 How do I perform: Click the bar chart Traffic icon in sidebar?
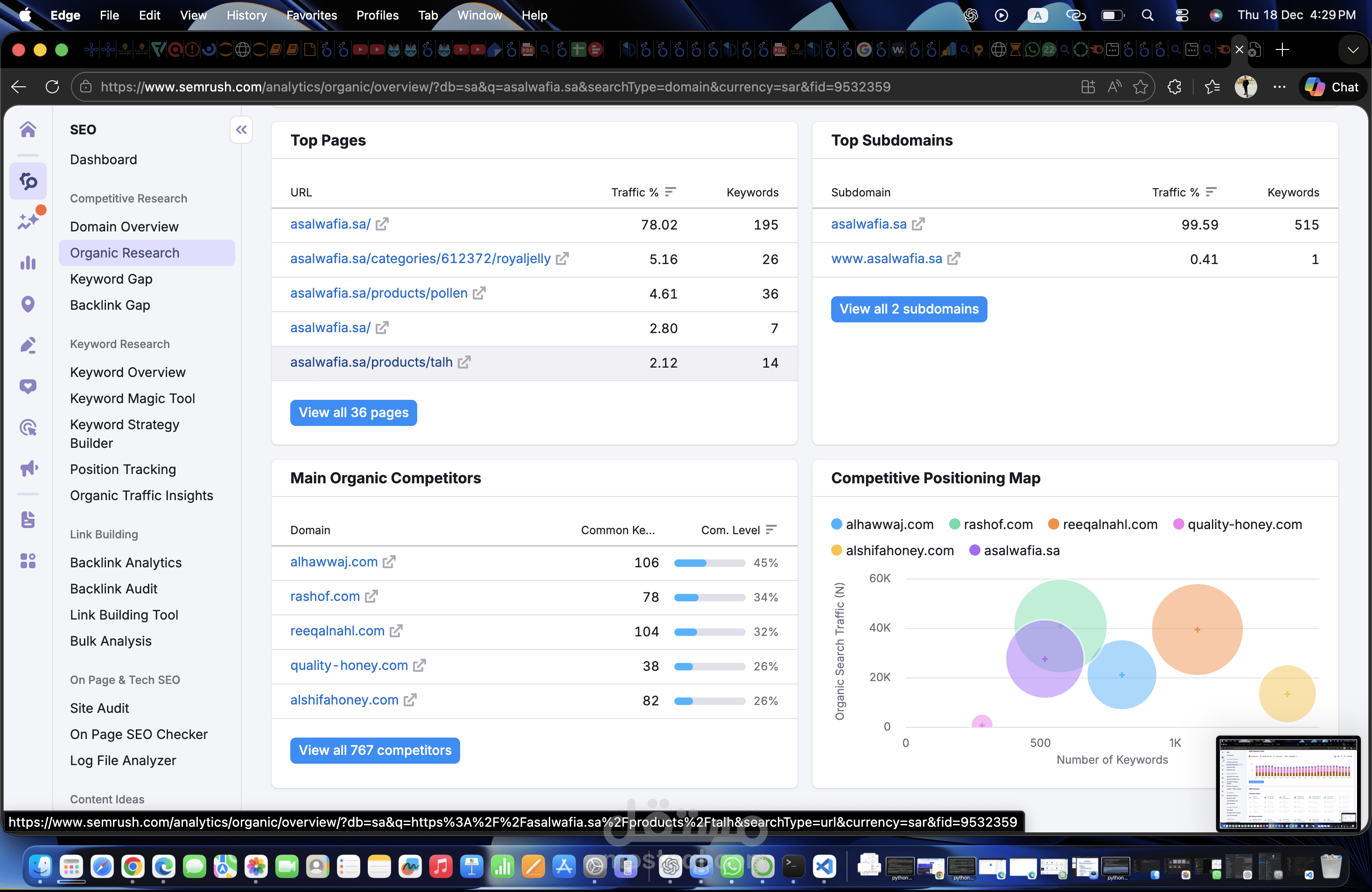pyautogui.click(x=28, y=263)
